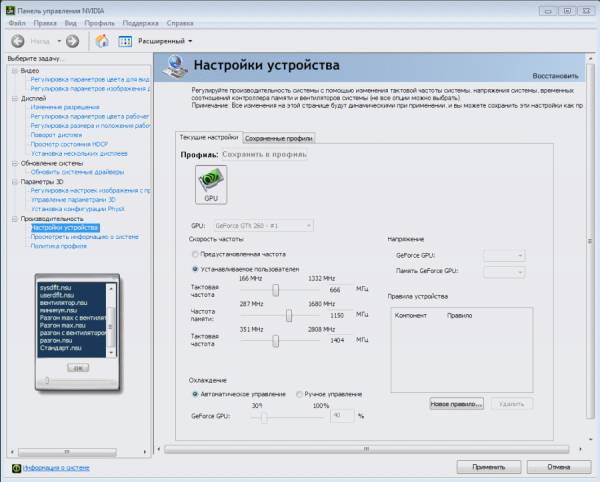The width and height of the screenshot is (600, 482).
Task: Enable Автоматическое управление cooling
Action: pos(195,394)
